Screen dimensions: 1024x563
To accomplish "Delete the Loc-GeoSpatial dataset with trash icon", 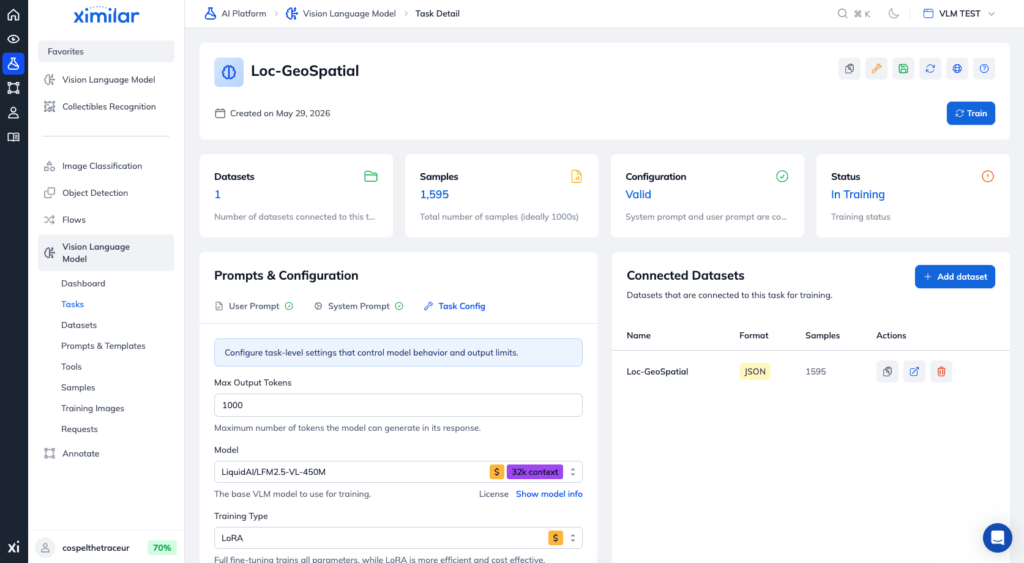I will pyautogui.click(x=941, y=372).
